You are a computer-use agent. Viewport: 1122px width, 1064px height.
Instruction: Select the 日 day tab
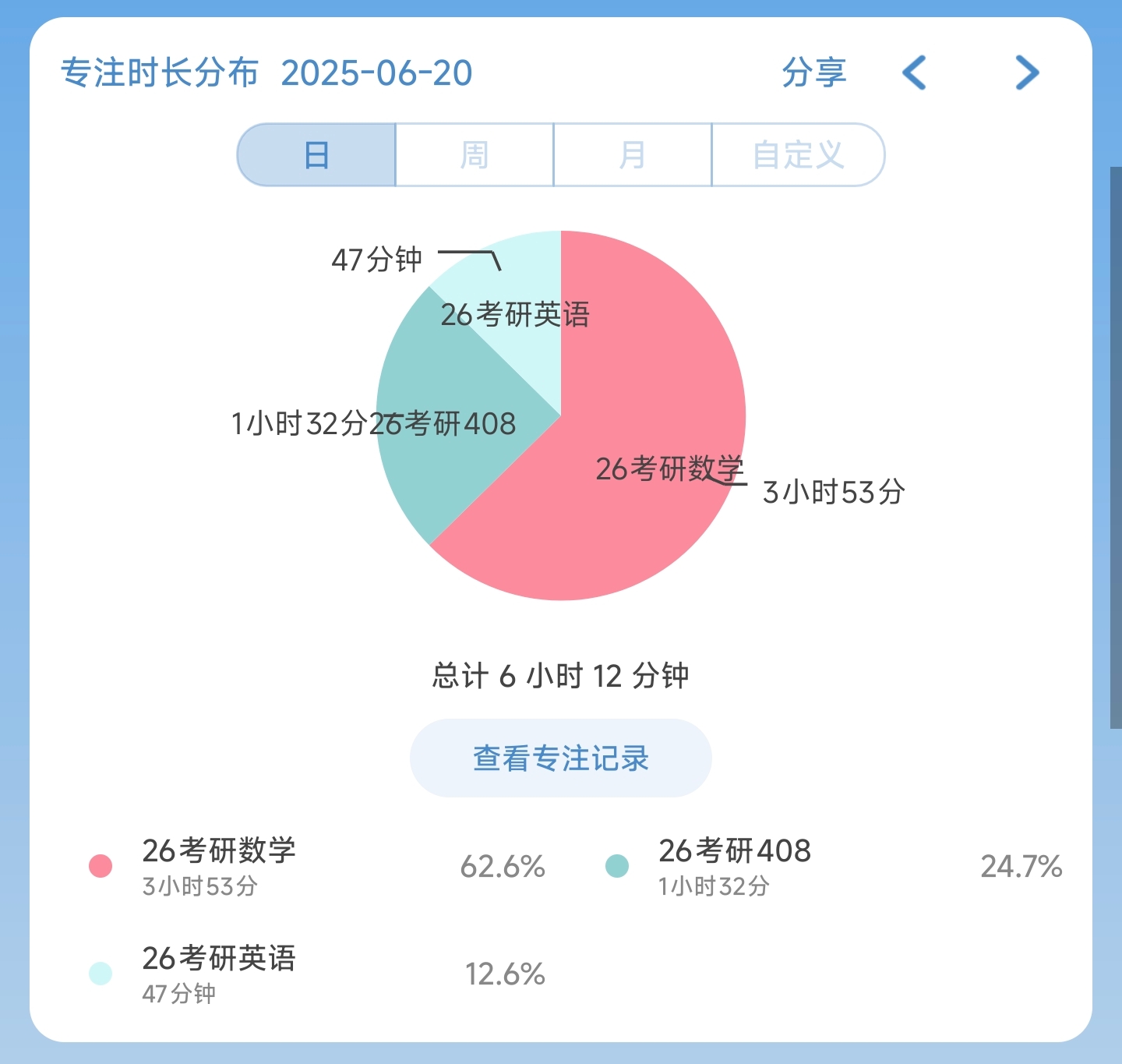coord(317,155)
